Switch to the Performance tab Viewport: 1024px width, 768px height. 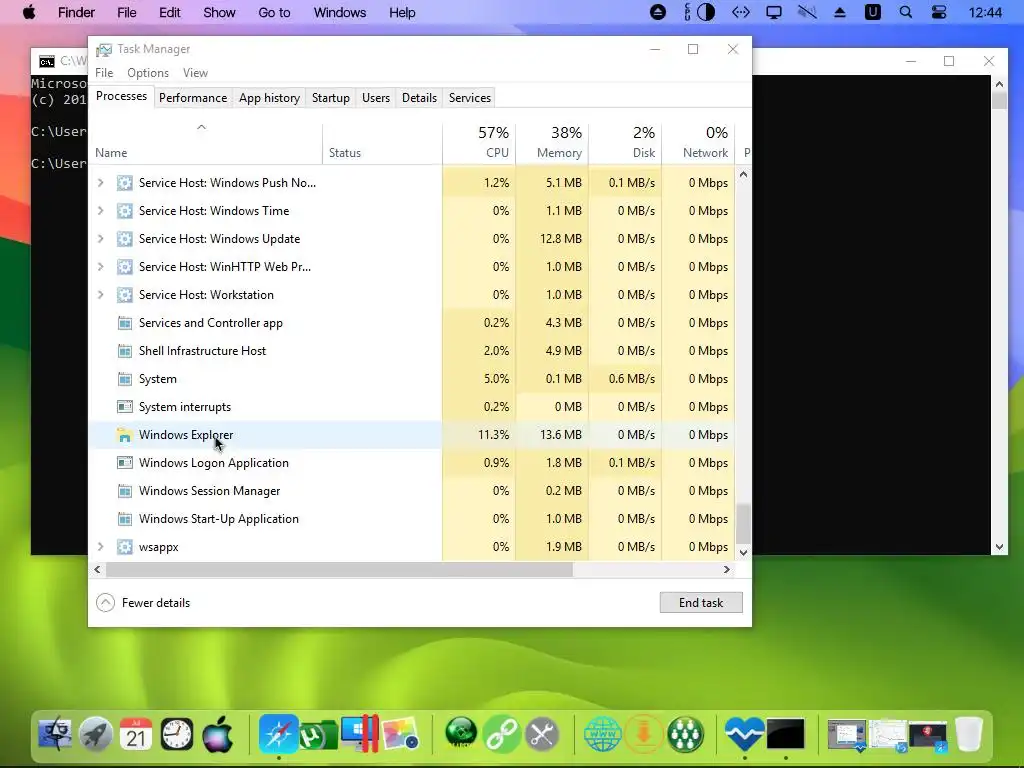pyautogui.click(x=193, y=98)
